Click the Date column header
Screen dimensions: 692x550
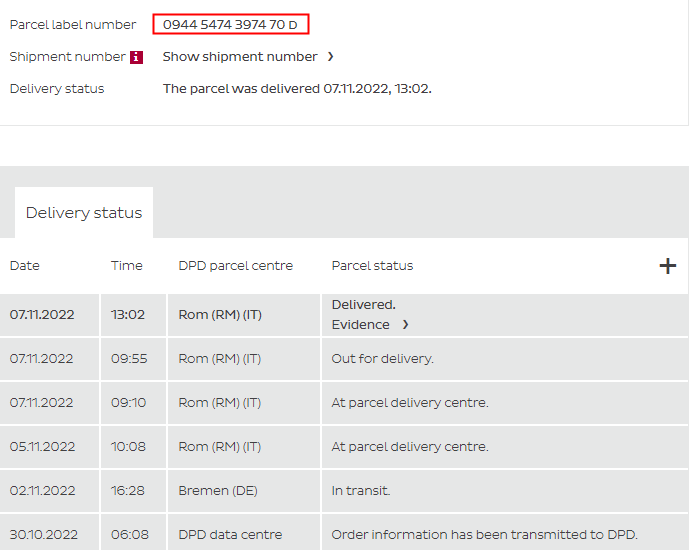[25, 266]
